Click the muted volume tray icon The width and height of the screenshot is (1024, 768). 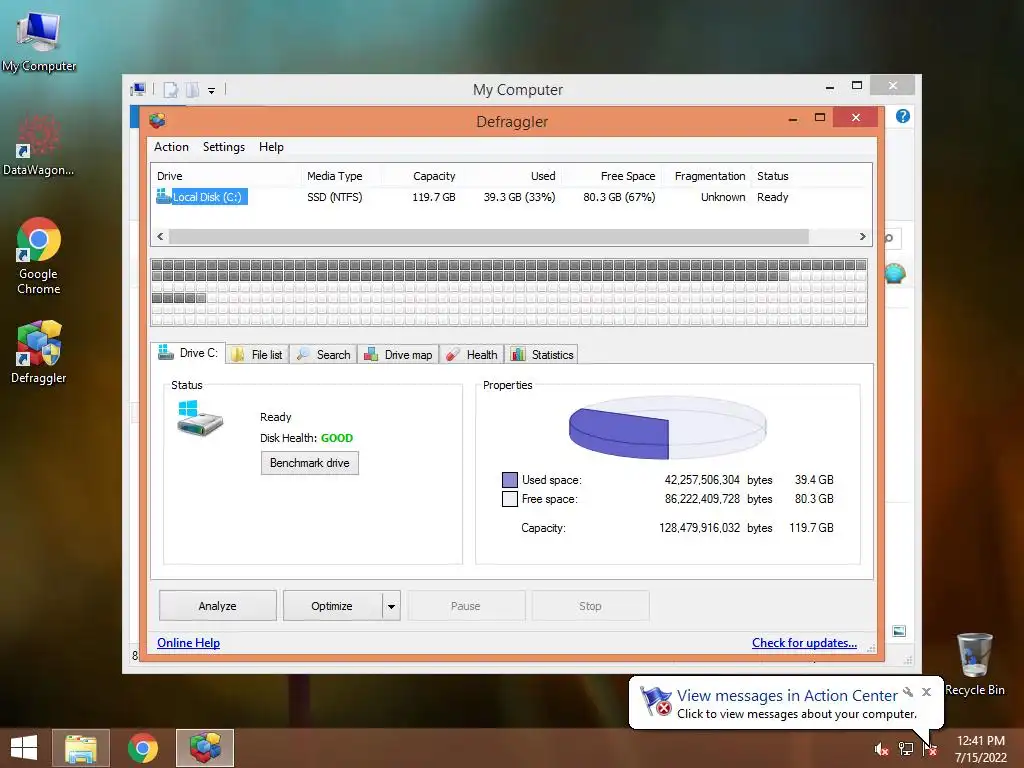881,749
